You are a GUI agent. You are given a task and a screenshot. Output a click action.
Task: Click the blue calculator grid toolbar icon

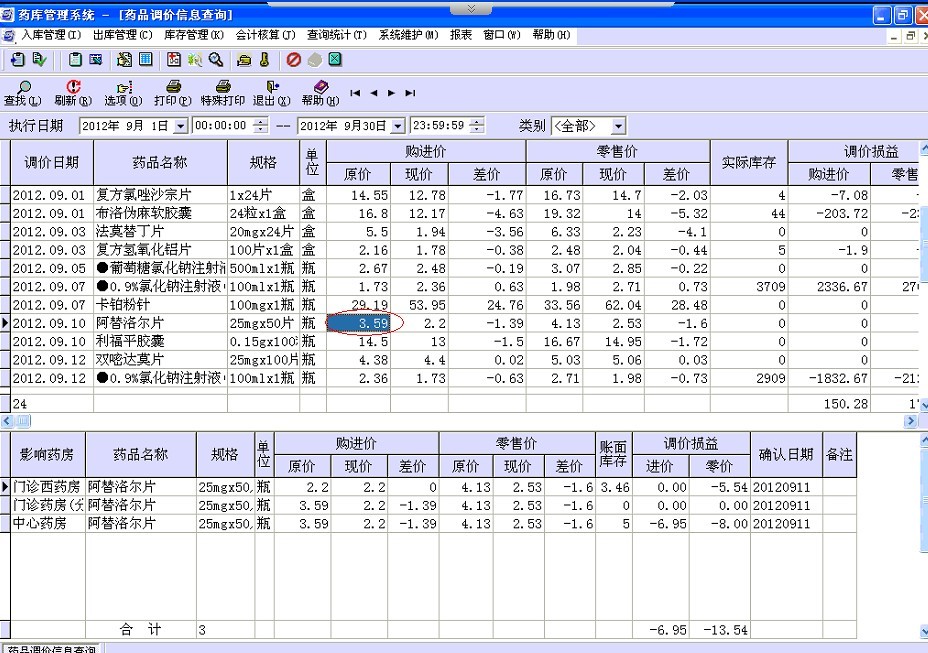click(x=146, y=59)
